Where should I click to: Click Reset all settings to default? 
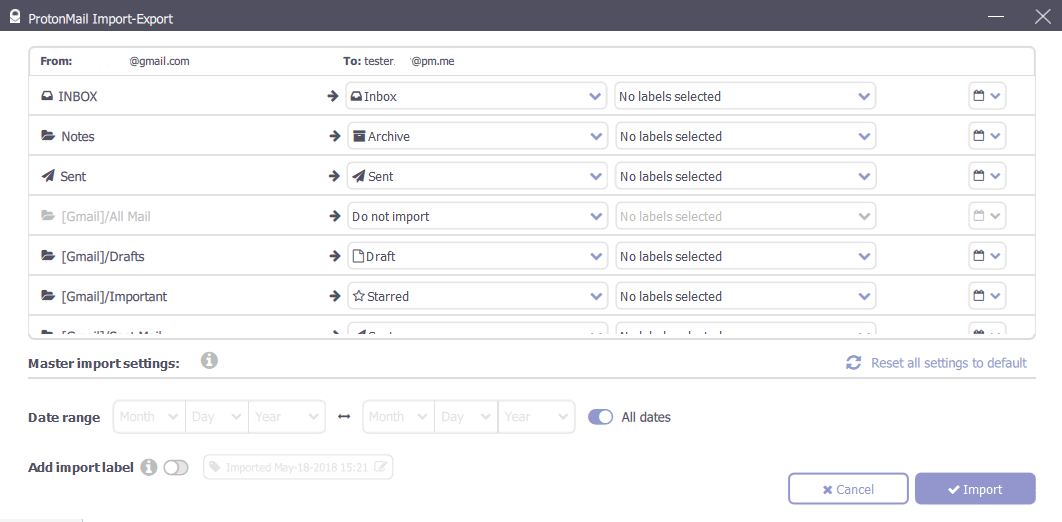click(x=949, y=363)
